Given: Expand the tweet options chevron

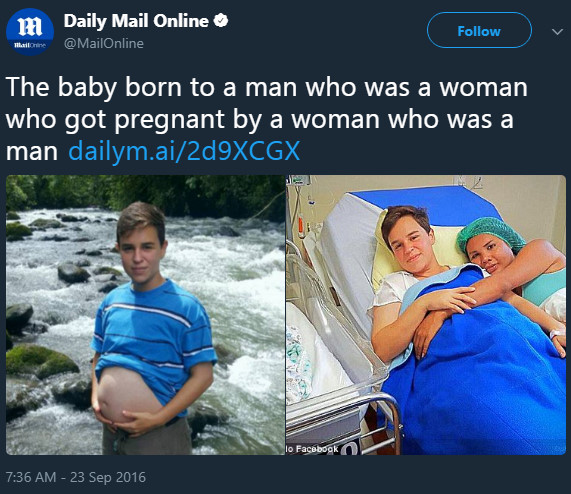Looking at the screenshot, I should [x=557, y=32].
